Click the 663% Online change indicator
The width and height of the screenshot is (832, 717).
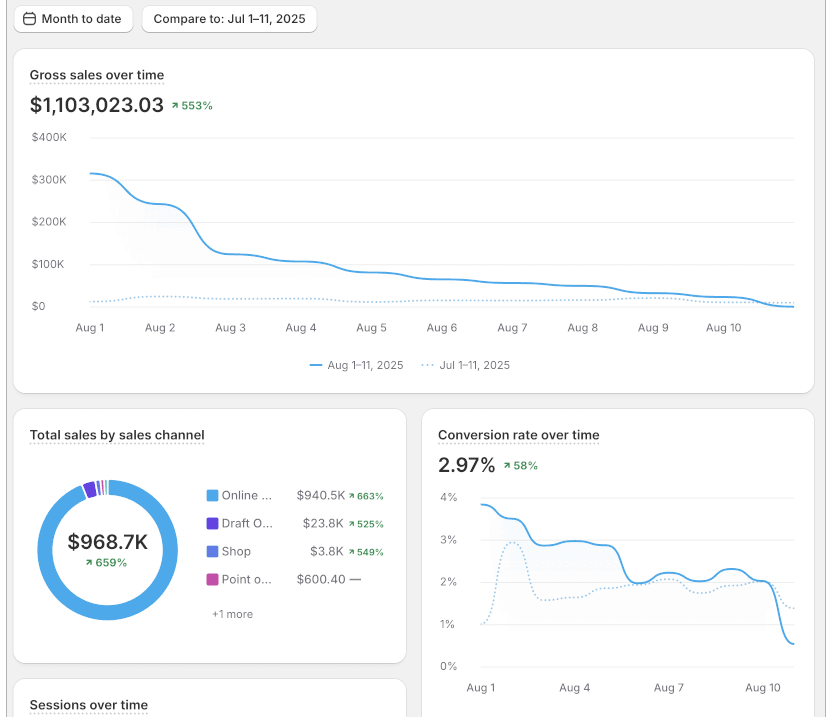click(366, 496)
